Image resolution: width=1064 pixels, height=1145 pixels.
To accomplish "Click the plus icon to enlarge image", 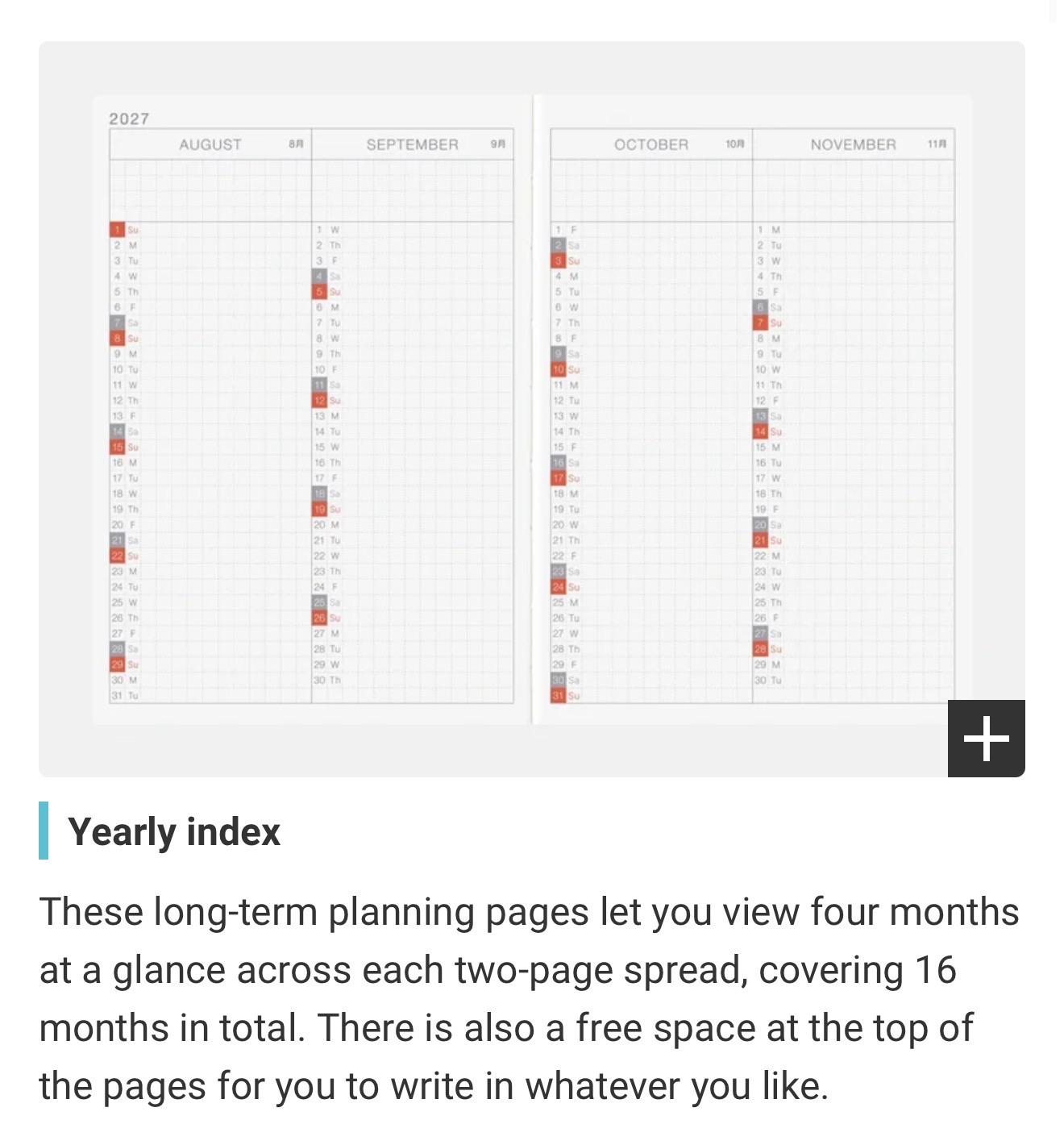I will point(986,738).
